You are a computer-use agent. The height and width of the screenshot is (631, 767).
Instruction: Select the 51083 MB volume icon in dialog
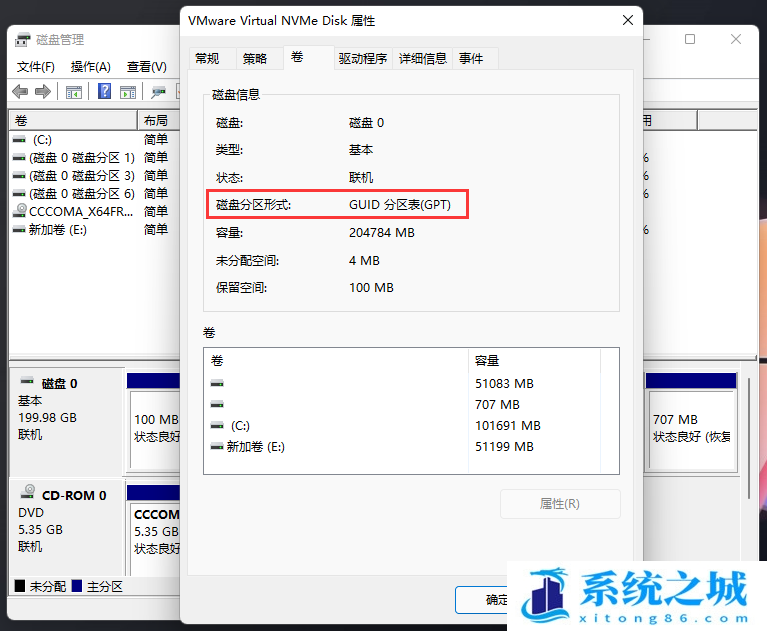217,383
